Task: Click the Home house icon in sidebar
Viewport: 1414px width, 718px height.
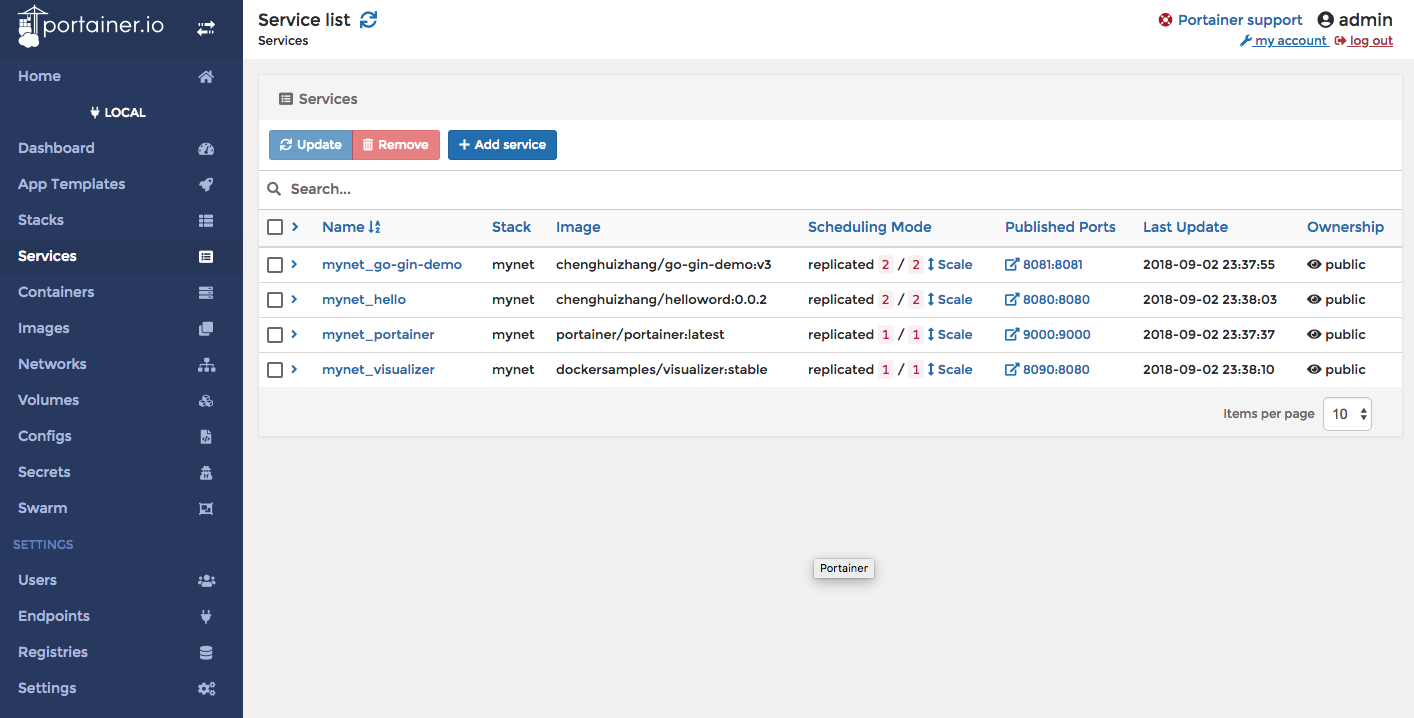Action: point(206,77)
